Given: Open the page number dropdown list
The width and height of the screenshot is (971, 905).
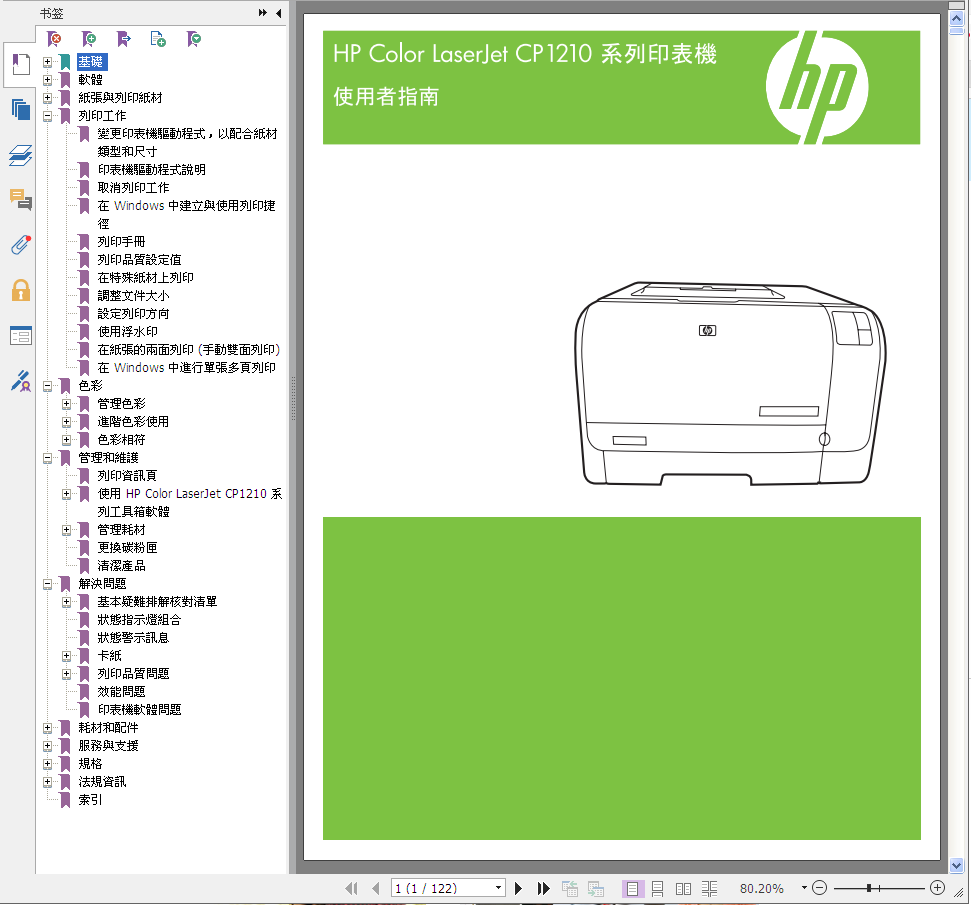Looking at the screenshot, I should 499,888.
